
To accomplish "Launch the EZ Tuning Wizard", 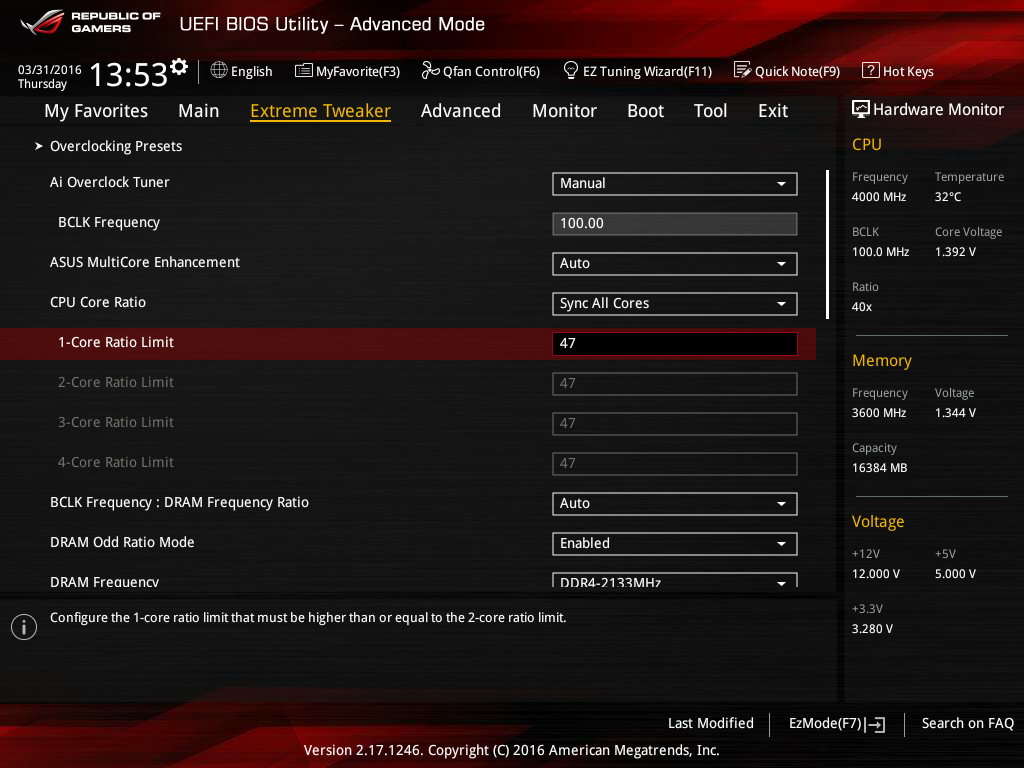I will click(x=638, y=71).
